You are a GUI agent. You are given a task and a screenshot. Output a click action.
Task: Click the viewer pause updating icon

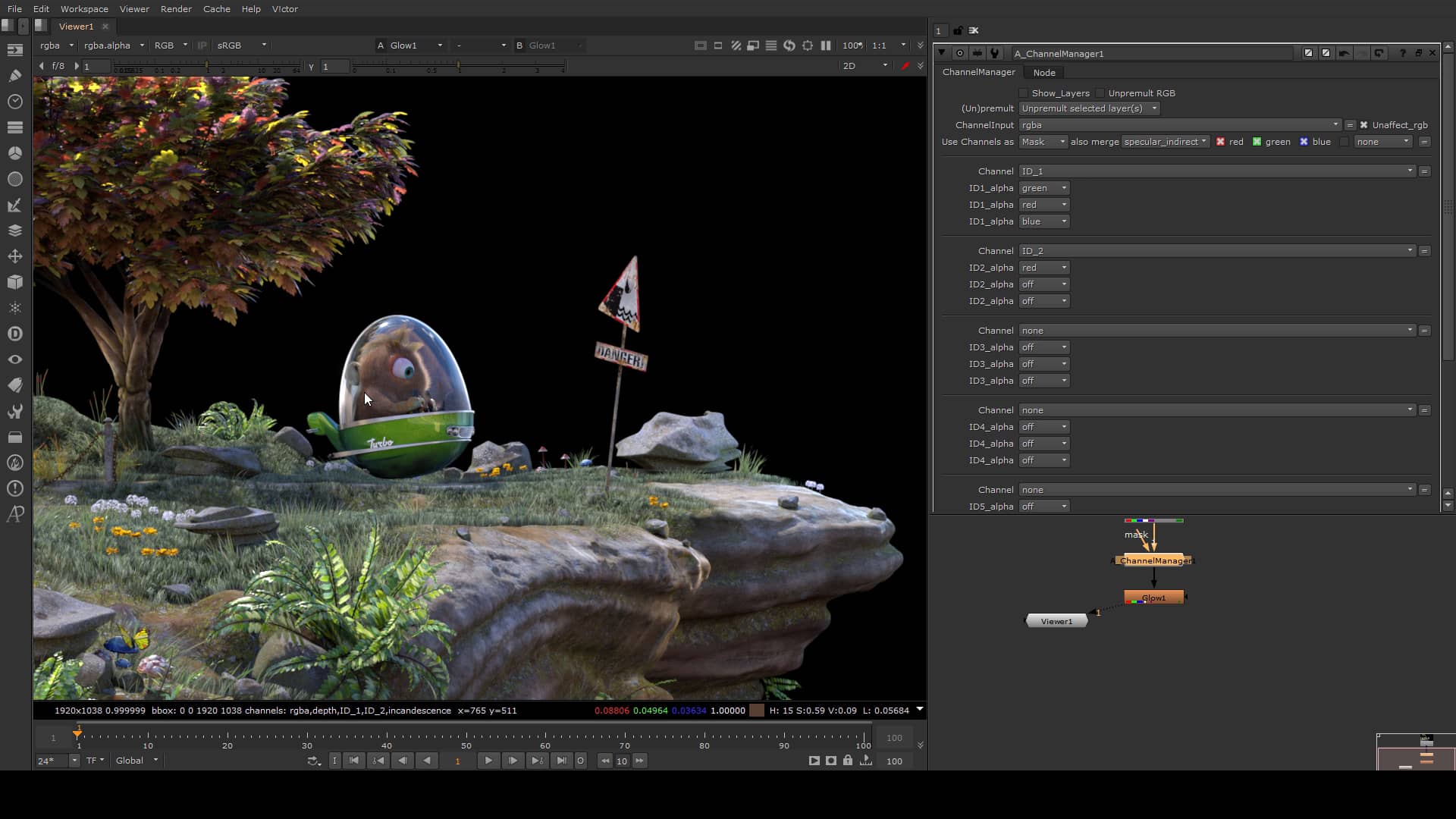coord(826,45)
